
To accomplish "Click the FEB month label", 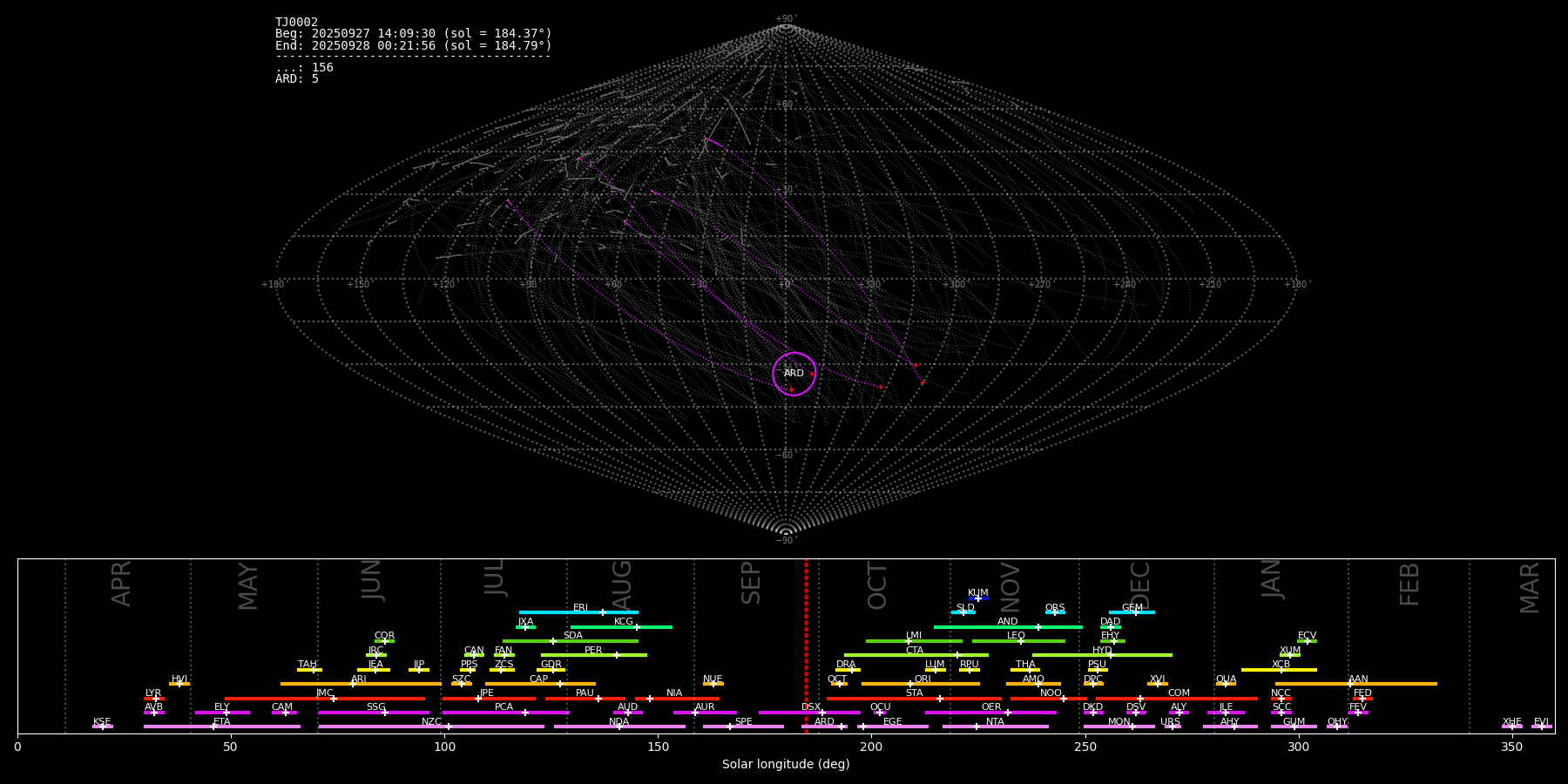I will 1409,584.
